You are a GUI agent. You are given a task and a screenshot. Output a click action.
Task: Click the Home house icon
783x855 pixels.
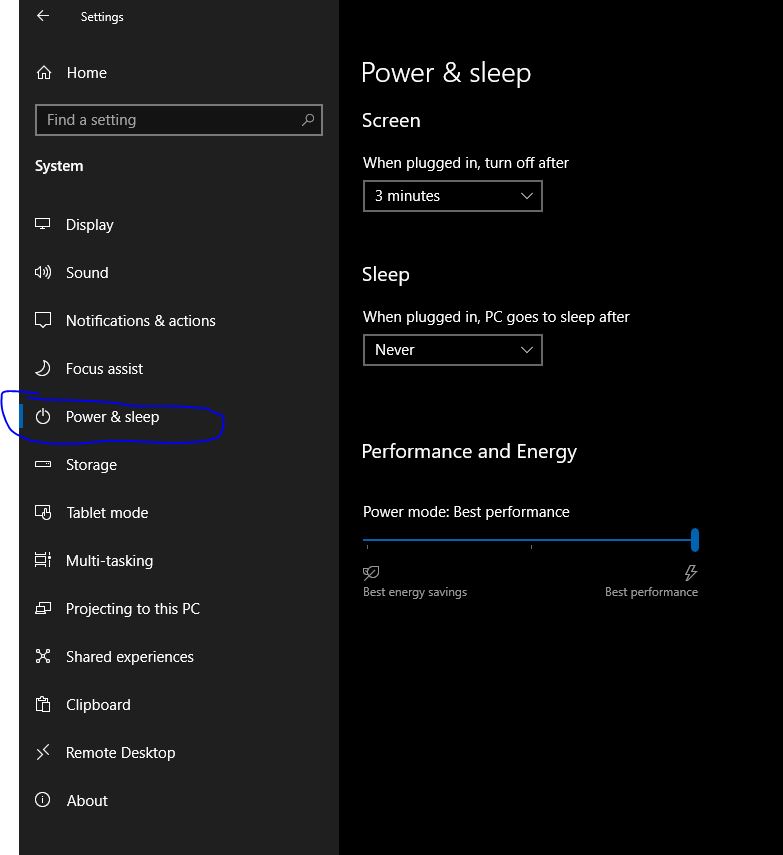point(44,73)
